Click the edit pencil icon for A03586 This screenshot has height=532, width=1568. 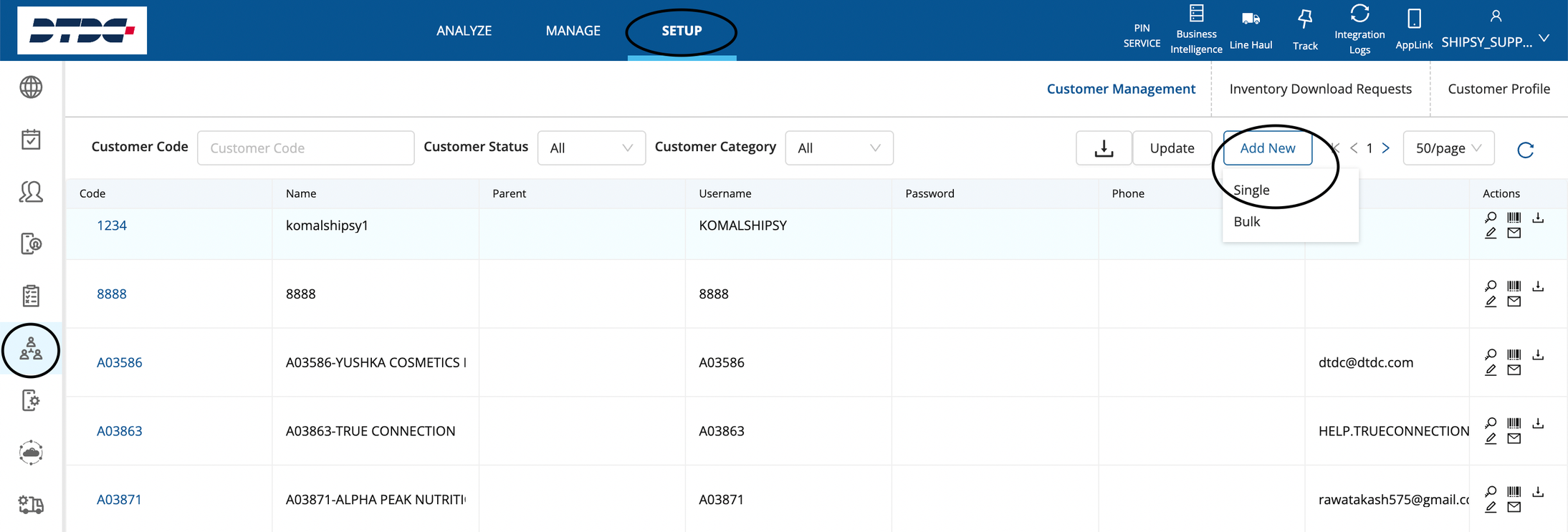pyautogui.click(x=1491, y=370)
